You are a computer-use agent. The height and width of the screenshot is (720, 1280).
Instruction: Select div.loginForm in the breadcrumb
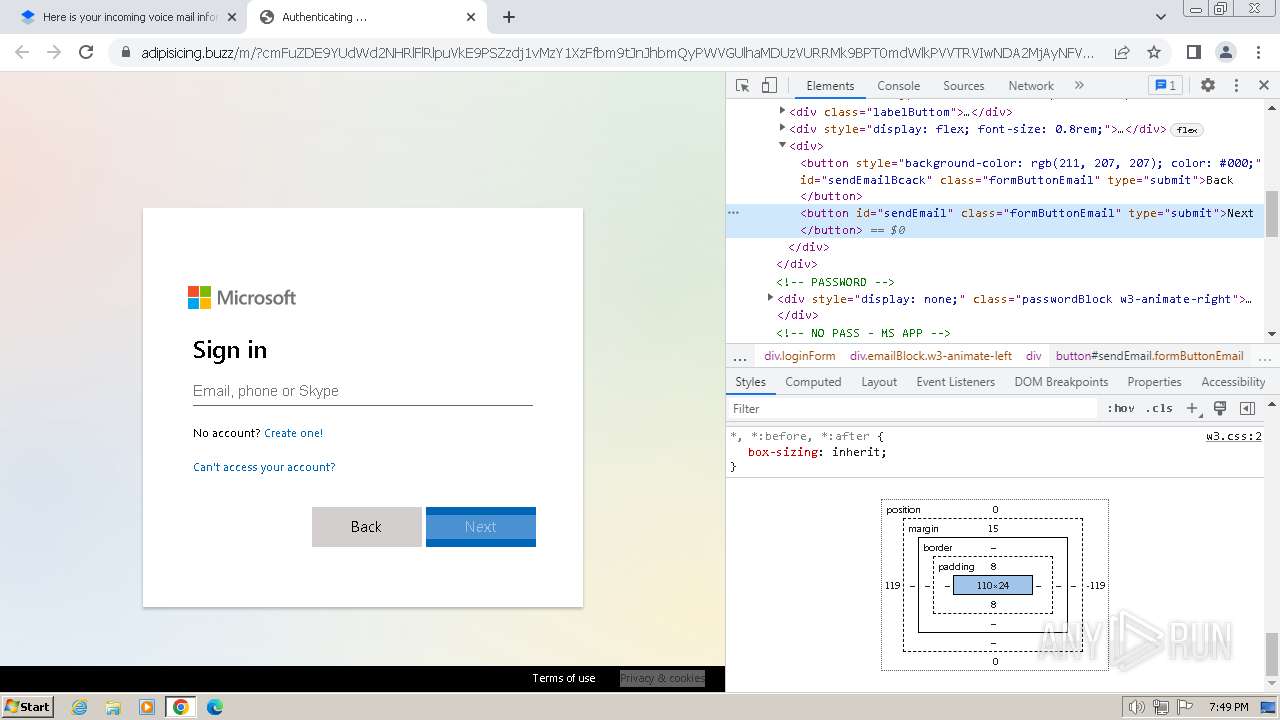coord(799,356)
